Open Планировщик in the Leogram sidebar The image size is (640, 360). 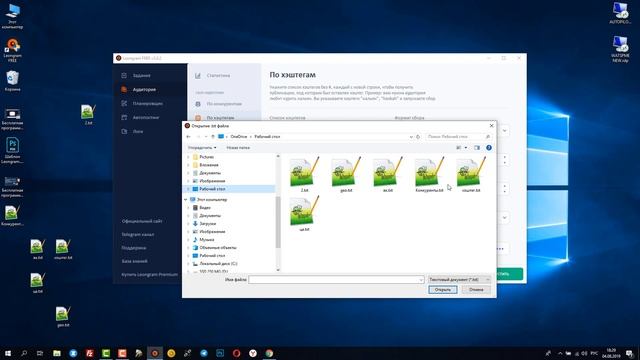pyautogui.click(x=147, y=103)
